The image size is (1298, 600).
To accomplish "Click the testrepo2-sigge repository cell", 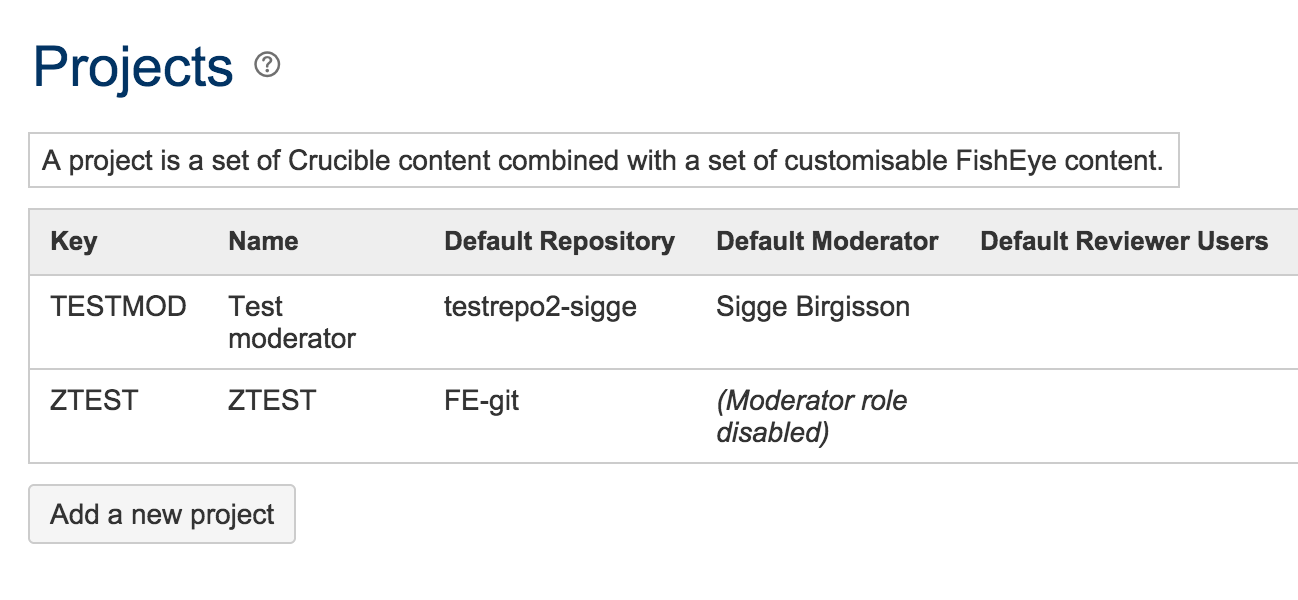I will tap(540, 307).
